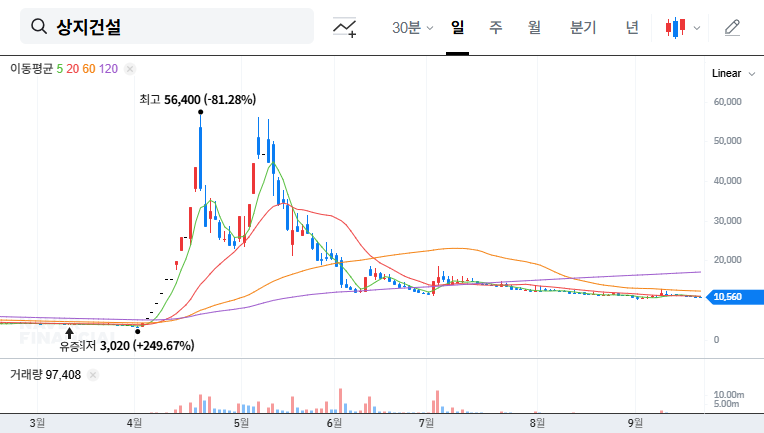This screenshot has height=433, width=764.
Task: Select the 5-day moving average value
Action: [x=59, y=69]
